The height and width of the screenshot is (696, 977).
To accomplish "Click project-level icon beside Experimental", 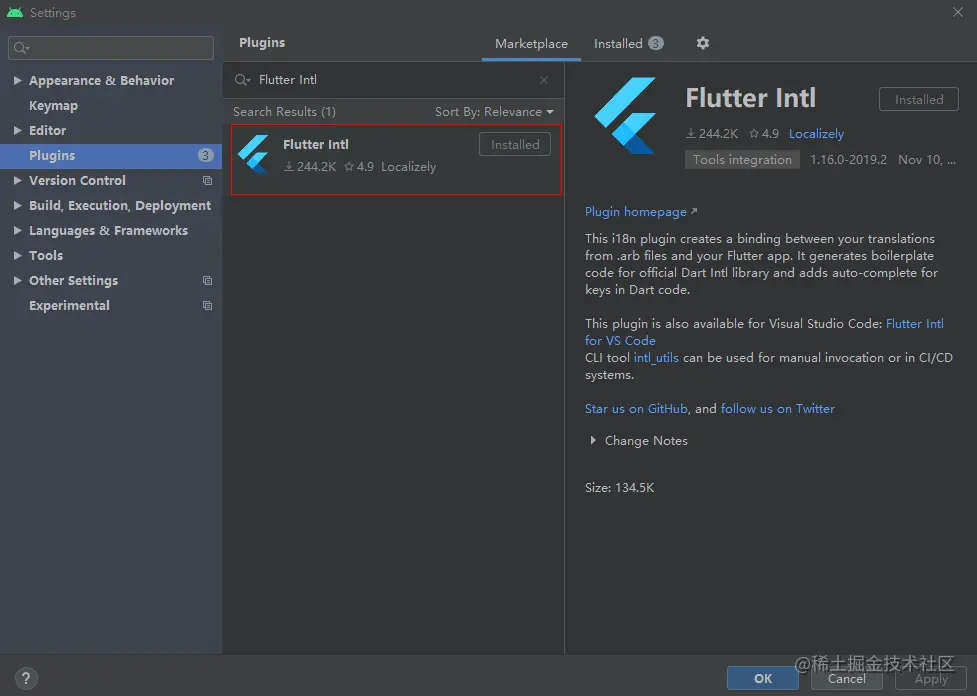I will tap(207, 306).
